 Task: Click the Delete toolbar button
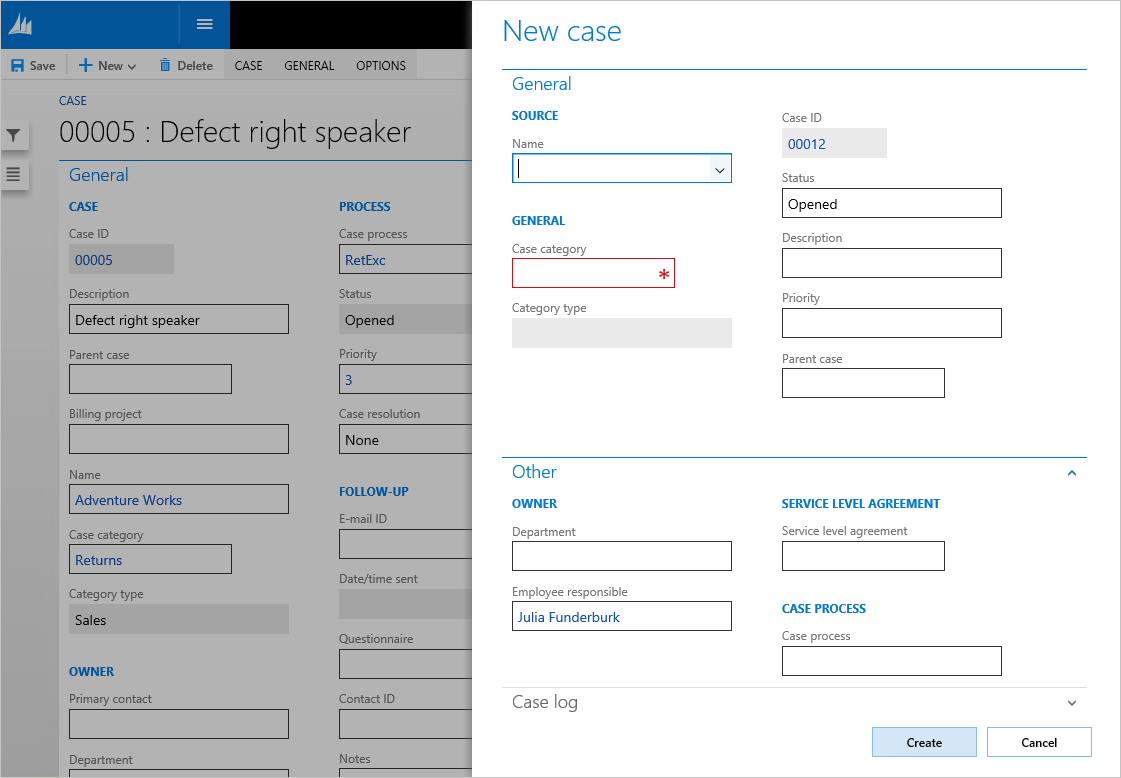186,65
